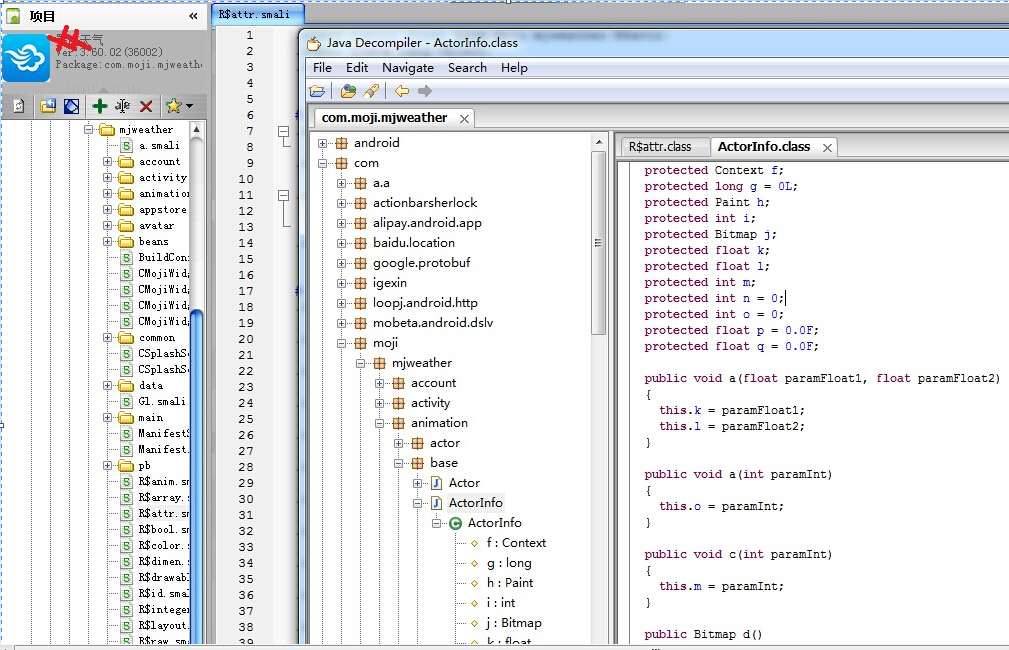This screenshot has height=650, width=1009.
Task: Click the yellow star favorites icon
Action: tap(173, 106)
